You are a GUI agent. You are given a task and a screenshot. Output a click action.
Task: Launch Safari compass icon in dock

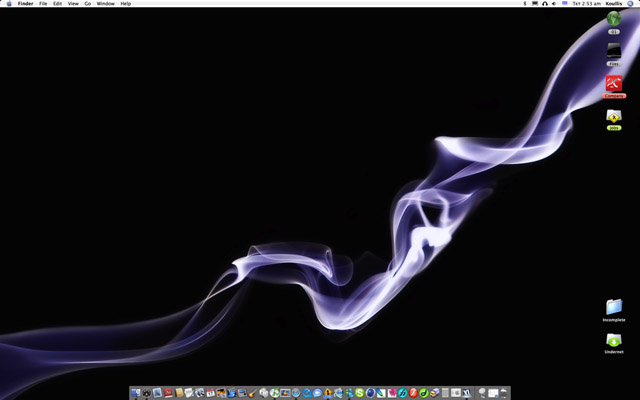(x=296, y=393)
